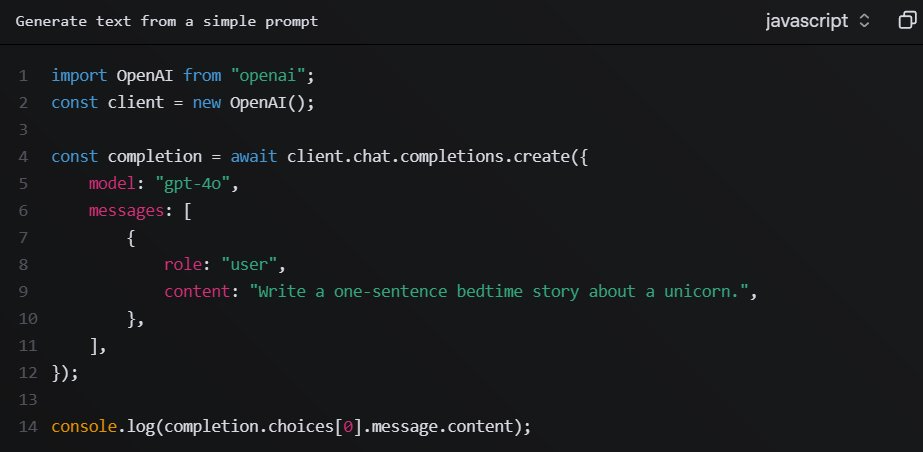Click the up-down chevron beside javascript
Image resolution: width=923 pixels, height=452 pixels.
(865, 21)
